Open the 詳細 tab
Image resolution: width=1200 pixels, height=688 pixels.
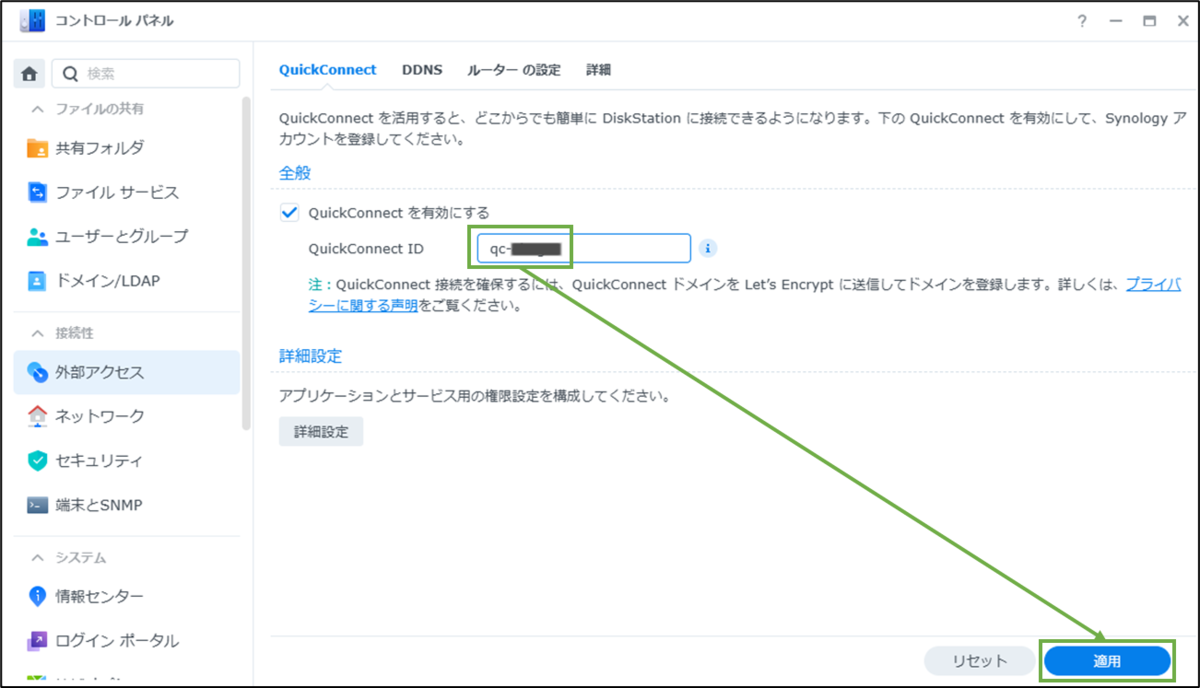(598, 70)
